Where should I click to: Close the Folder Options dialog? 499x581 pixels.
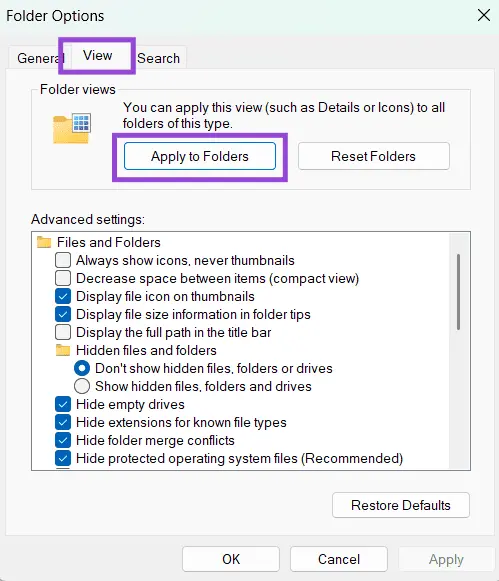484,16
